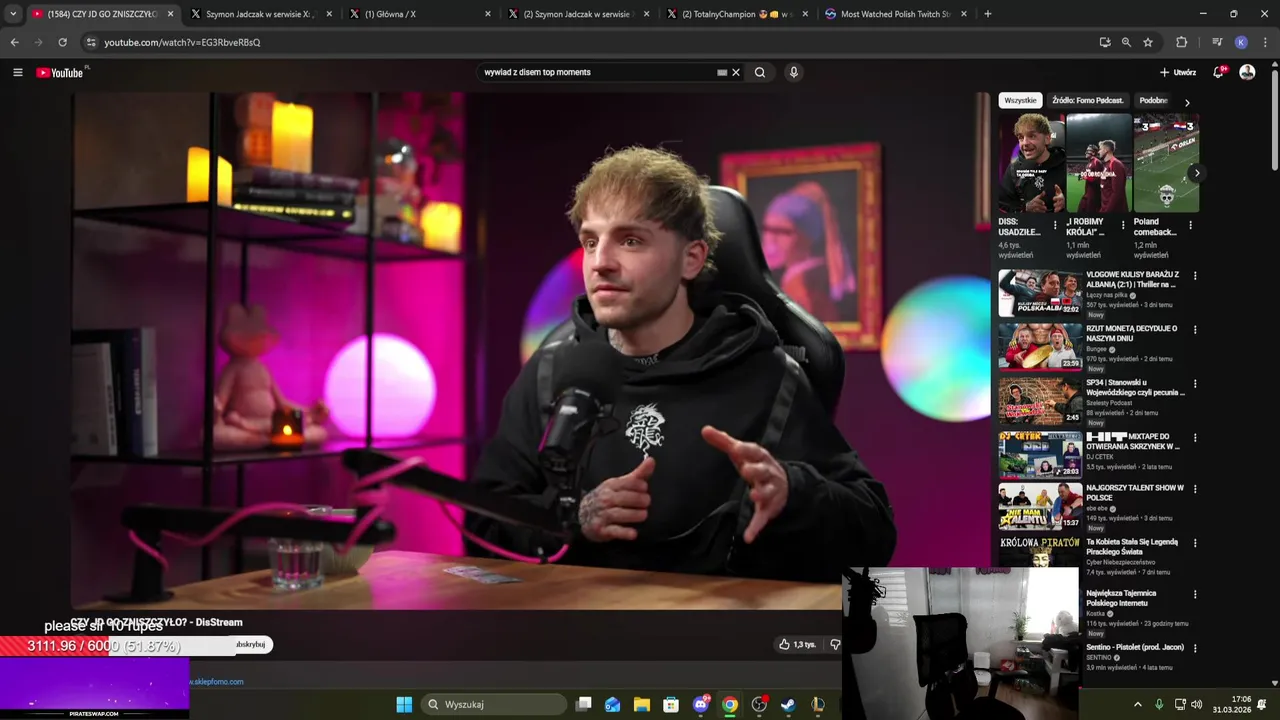
Task: Open the 'Poland comeback...' short
Action: pyautogui.click(x=1166, y=163)
